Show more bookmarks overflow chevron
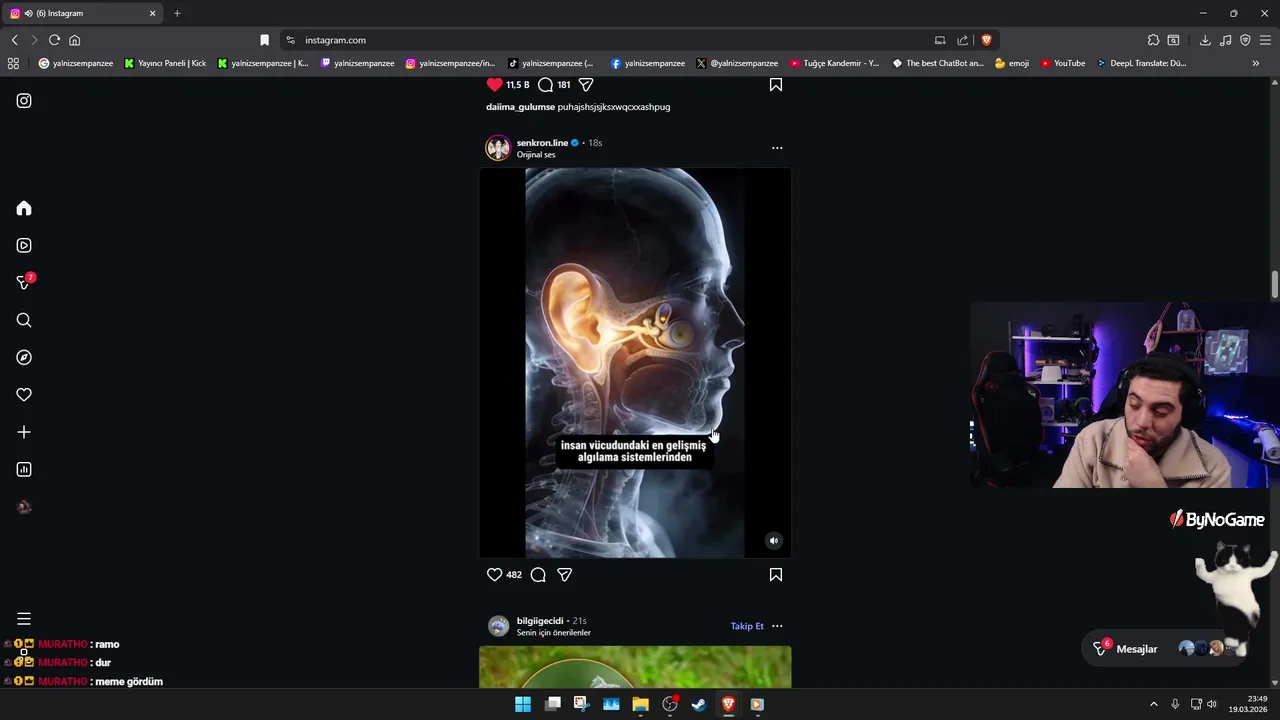Viewport: 1280px width, 720px height. pyautogui.click(x=1255, y=63)
